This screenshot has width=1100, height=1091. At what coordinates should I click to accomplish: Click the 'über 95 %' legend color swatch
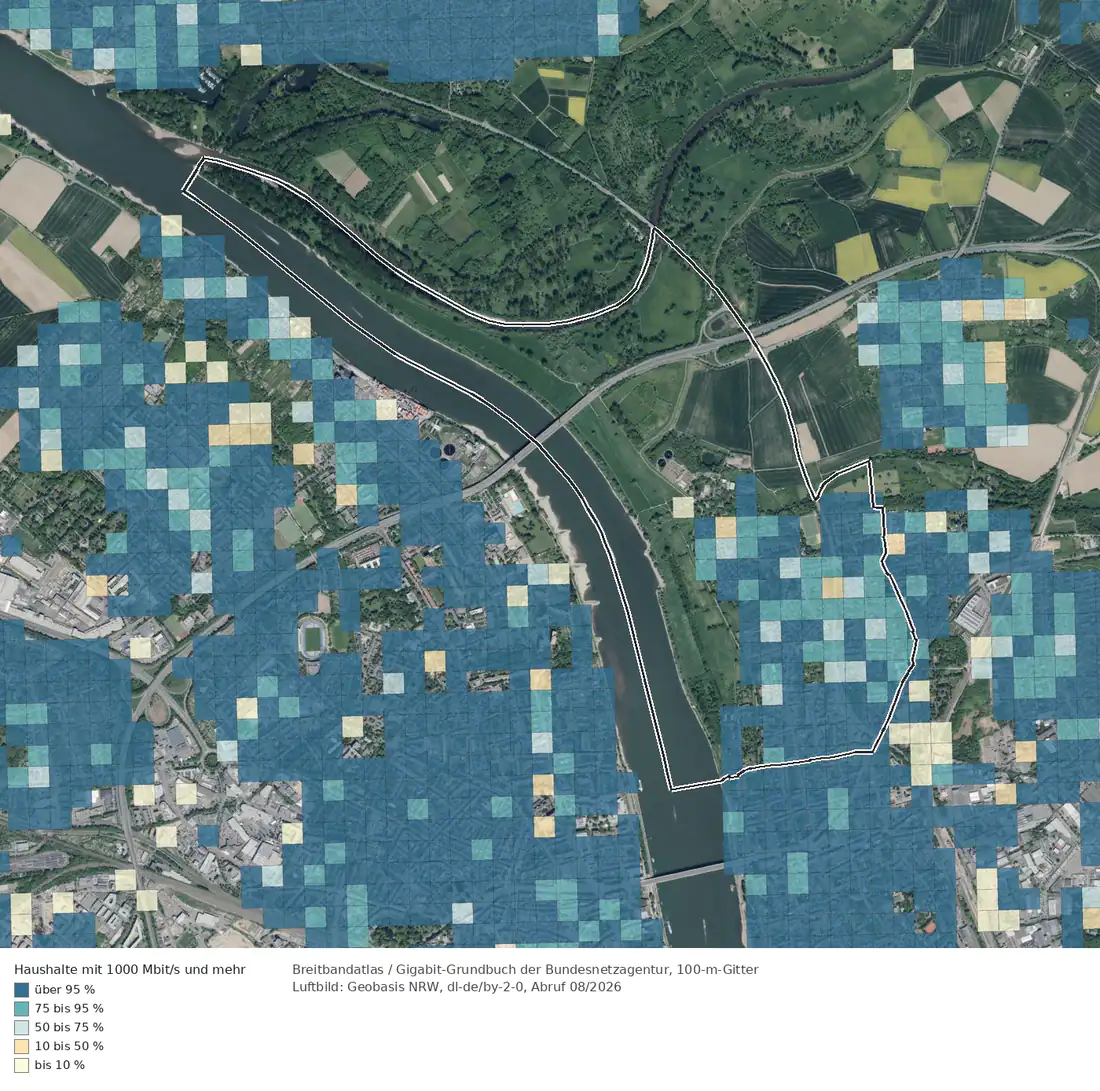click(22, 989)
